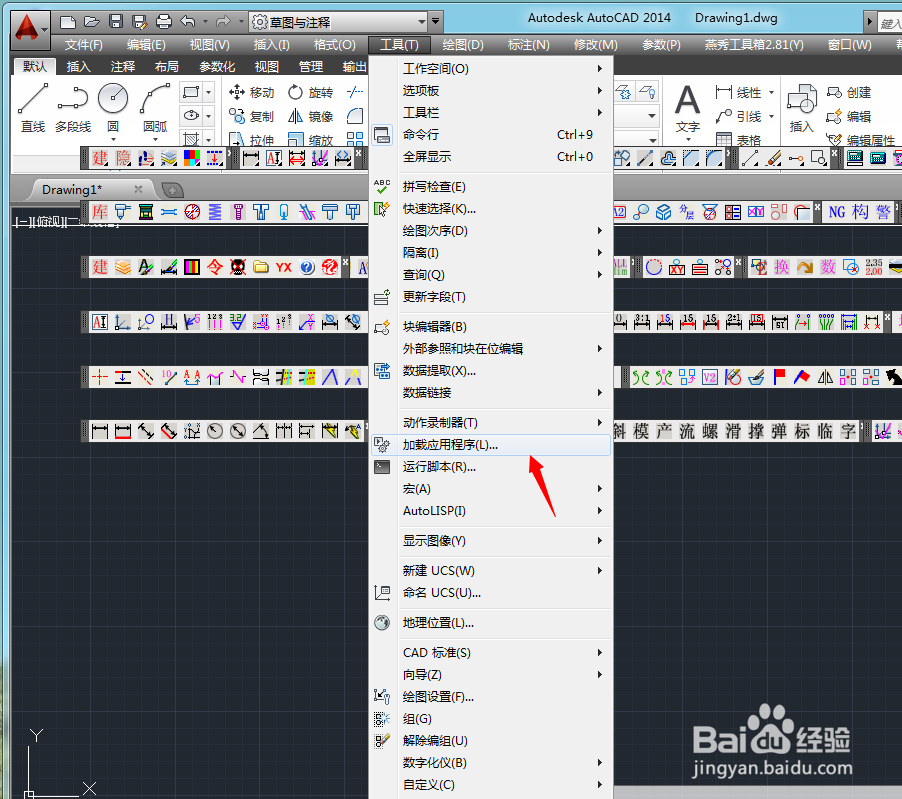
Task: Select the Polyline (多段线) tool
Action: click(73, 108)
